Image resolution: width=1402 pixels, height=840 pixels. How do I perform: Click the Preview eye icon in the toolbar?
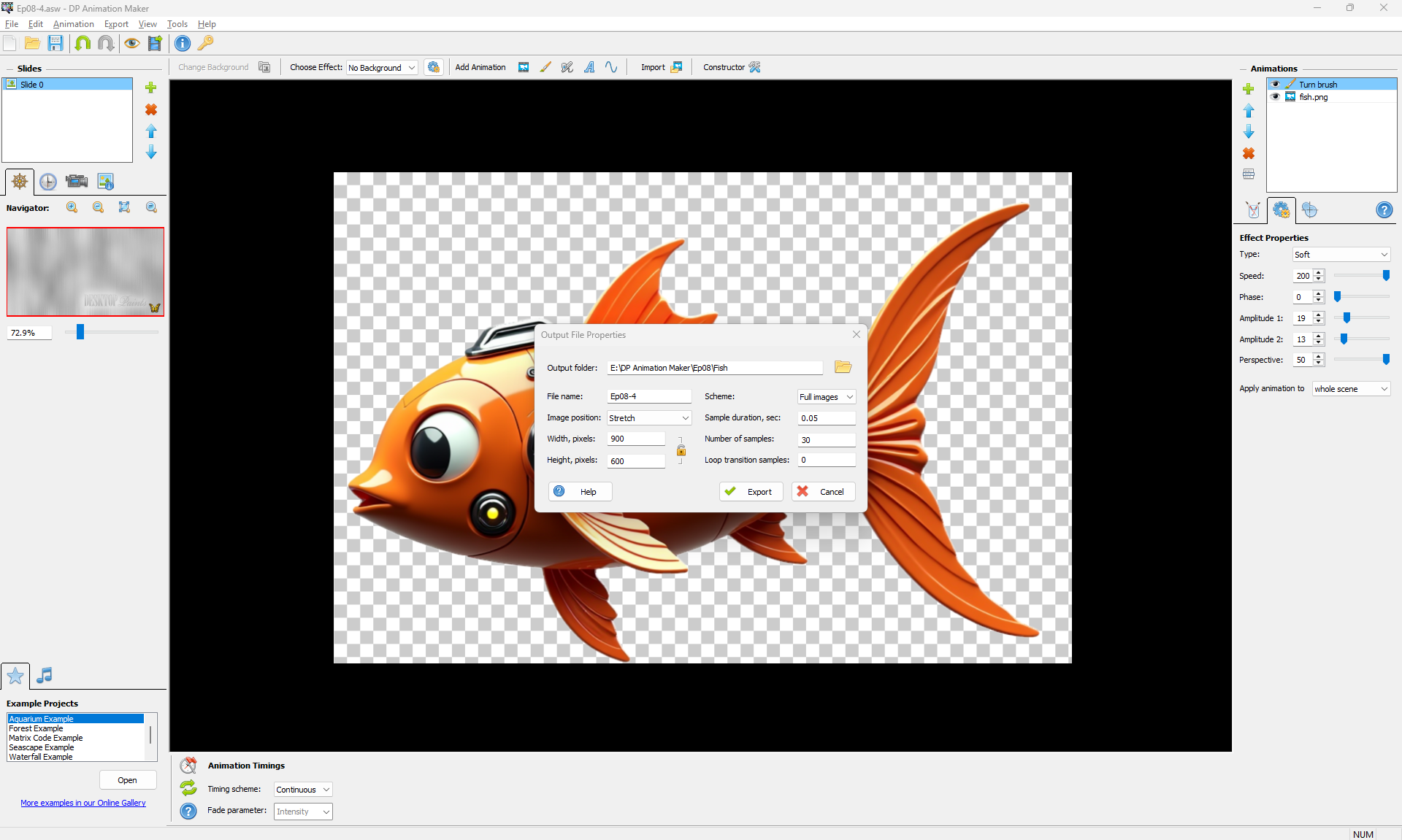(131, 43)
